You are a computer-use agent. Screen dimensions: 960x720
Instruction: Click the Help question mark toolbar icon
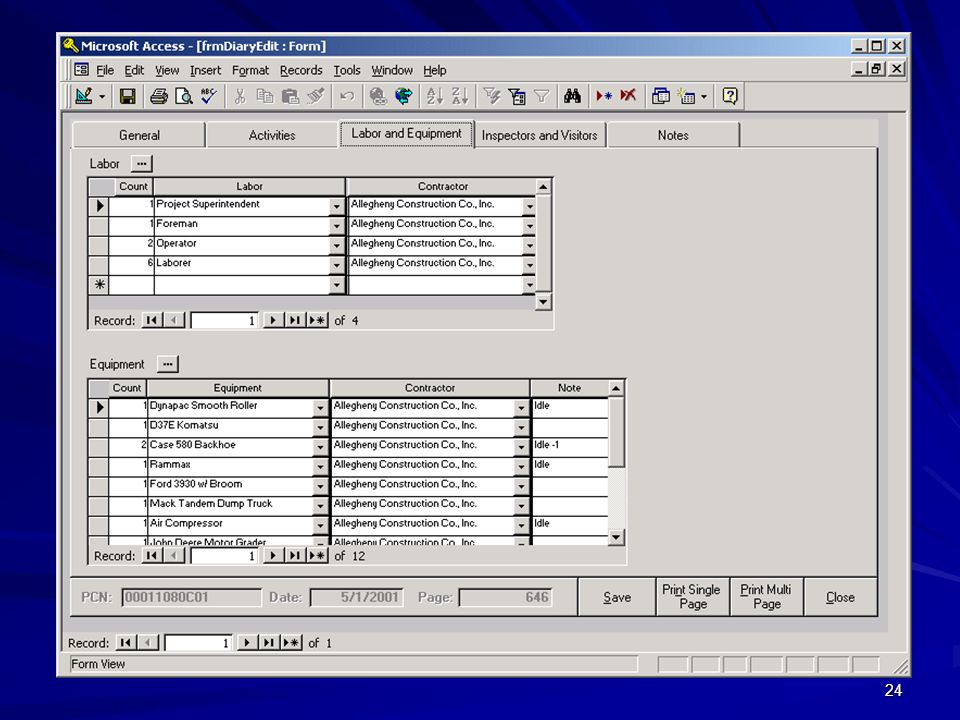point(730,96)
